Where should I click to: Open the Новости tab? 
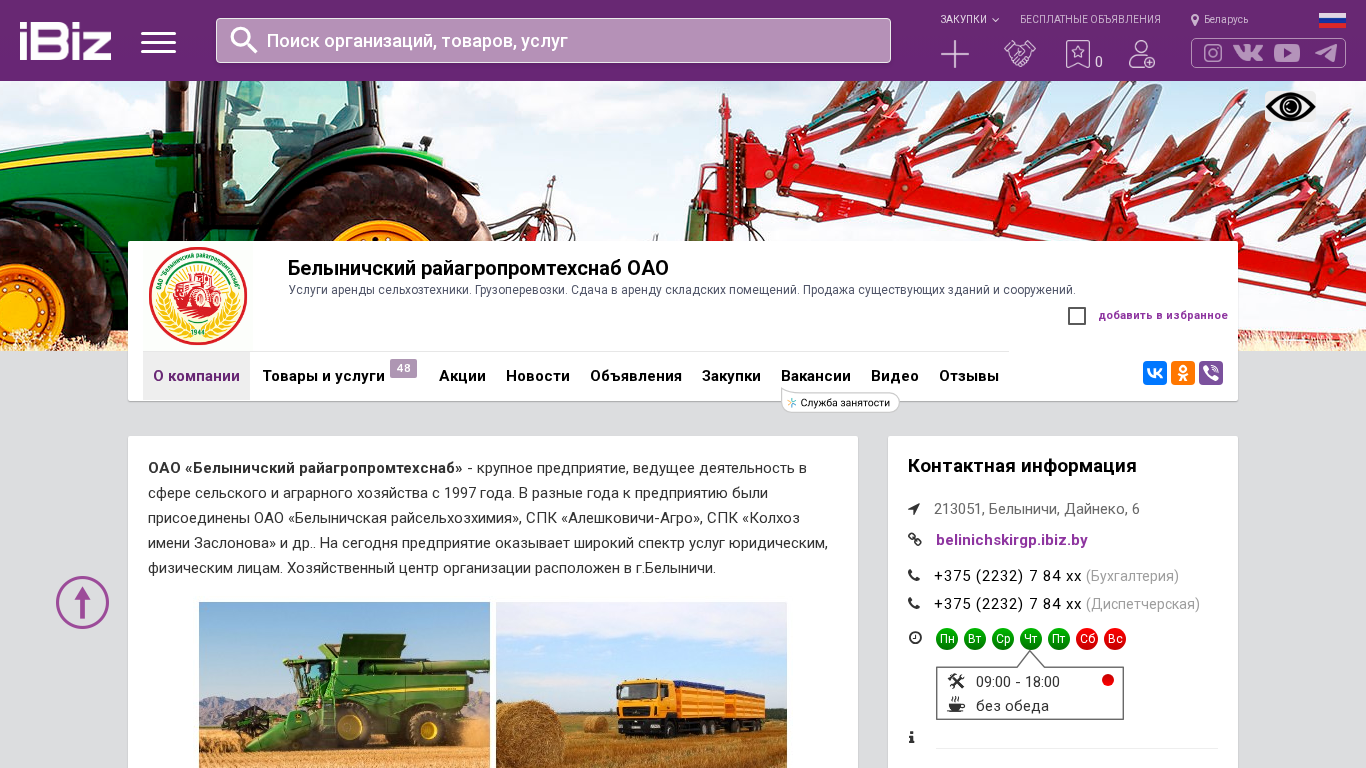click(538, 376)
